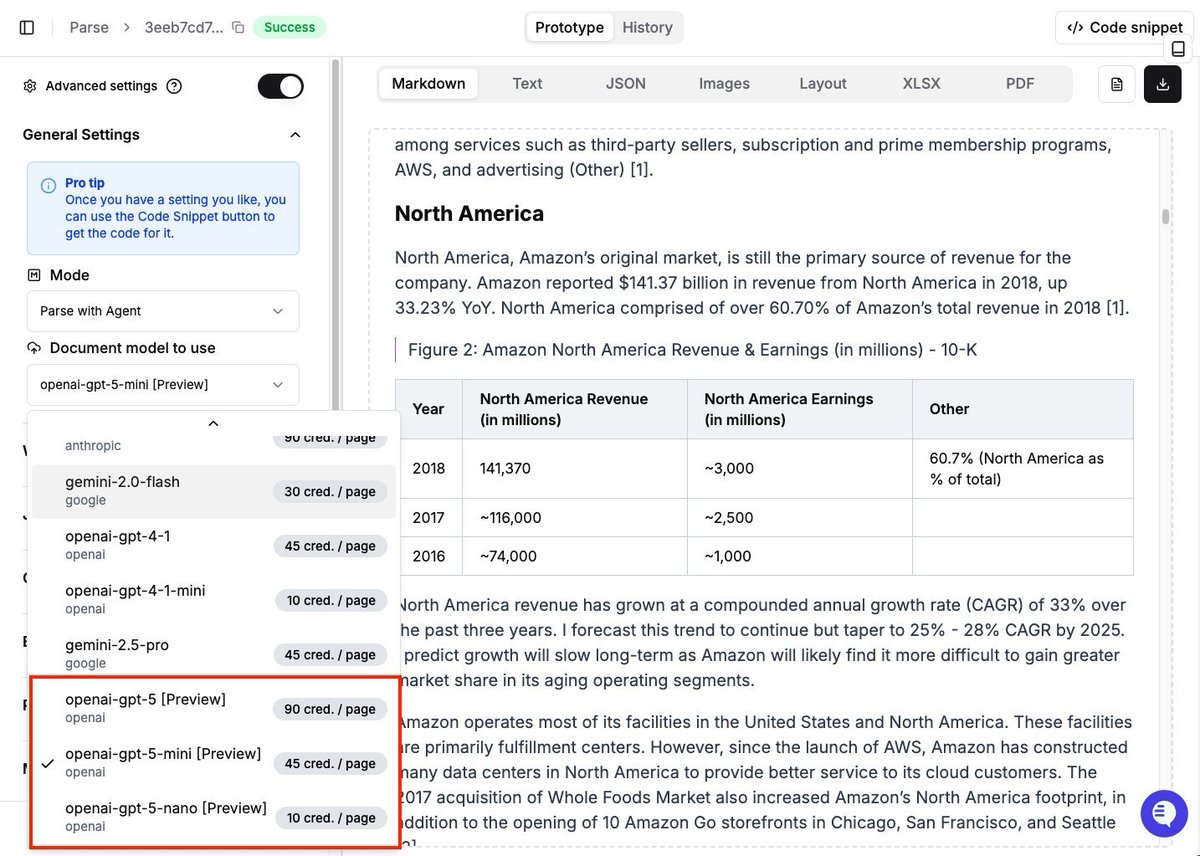Click table cell 141,370
Viewport: 1200px width, 856px height.
[x=575, y=468]
